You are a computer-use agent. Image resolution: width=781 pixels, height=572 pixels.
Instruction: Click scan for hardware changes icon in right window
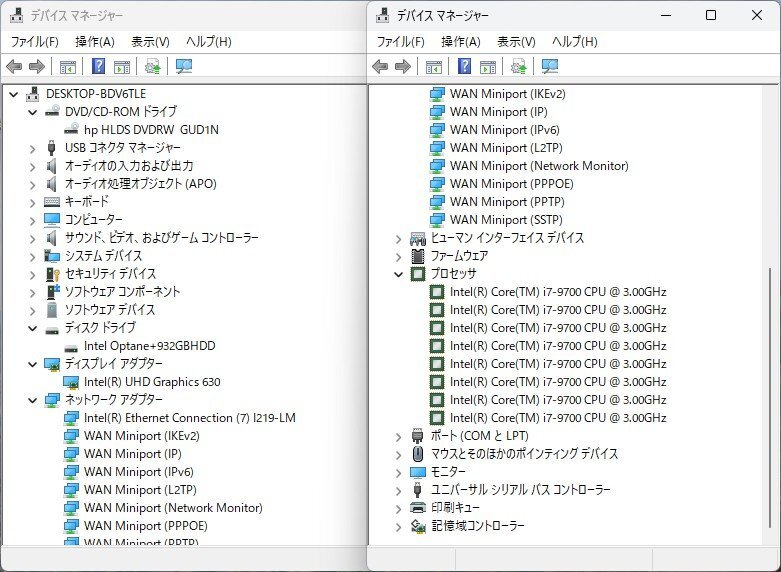[x=549, y=67]
